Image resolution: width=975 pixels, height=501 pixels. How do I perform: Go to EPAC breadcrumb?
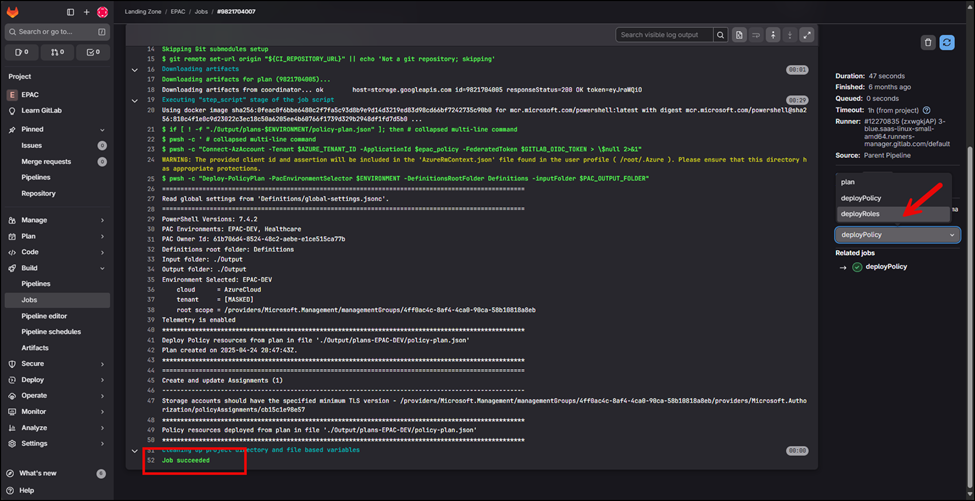point(179,12)
